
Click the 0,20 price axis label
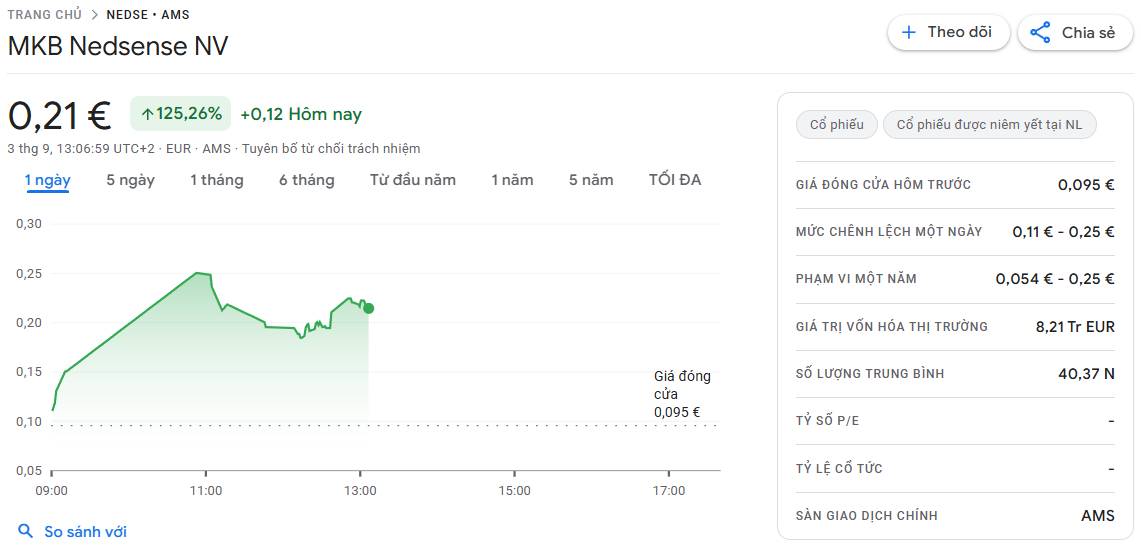29,323
